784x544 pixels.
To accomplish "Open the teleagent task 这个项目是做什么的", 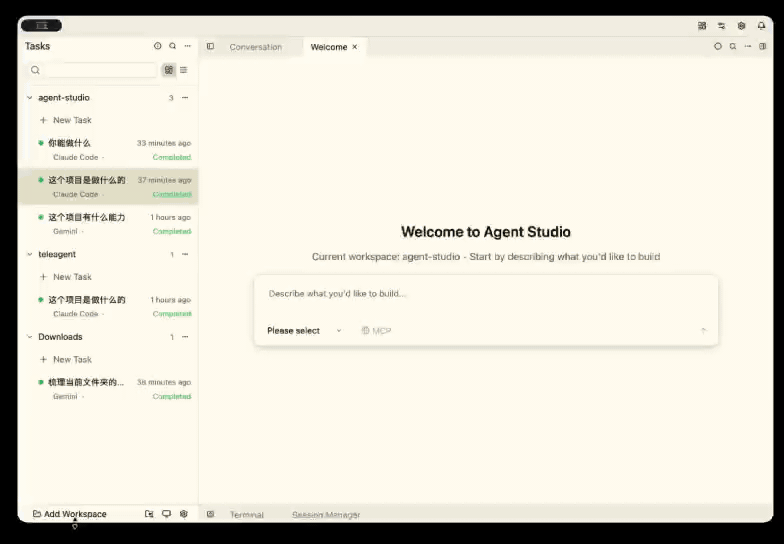I will click(108, 306).
